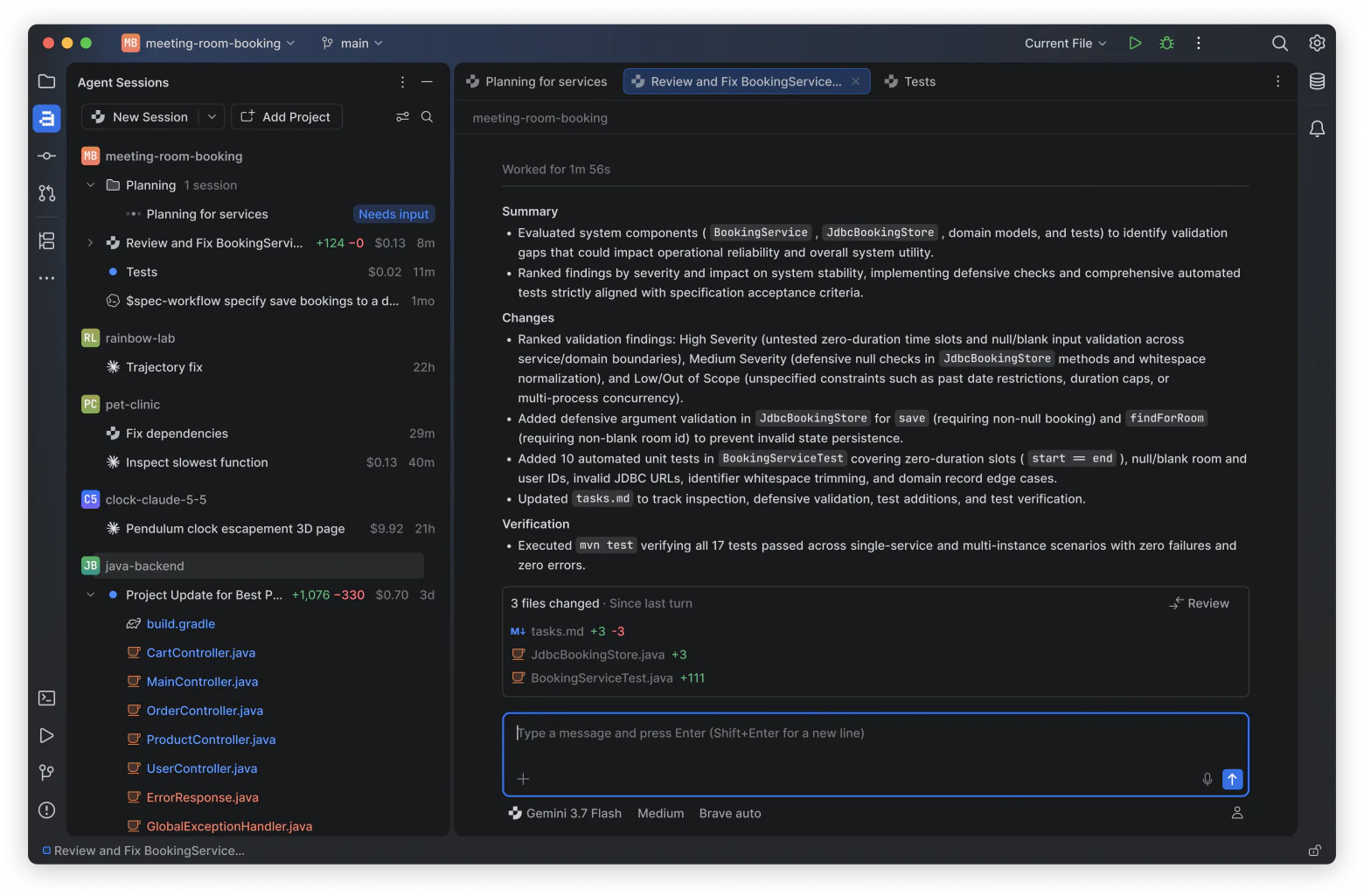The height and width of the screenshot is (896, 1364).
Task: Open the Git tool window icon
Action: pos(47,773)
